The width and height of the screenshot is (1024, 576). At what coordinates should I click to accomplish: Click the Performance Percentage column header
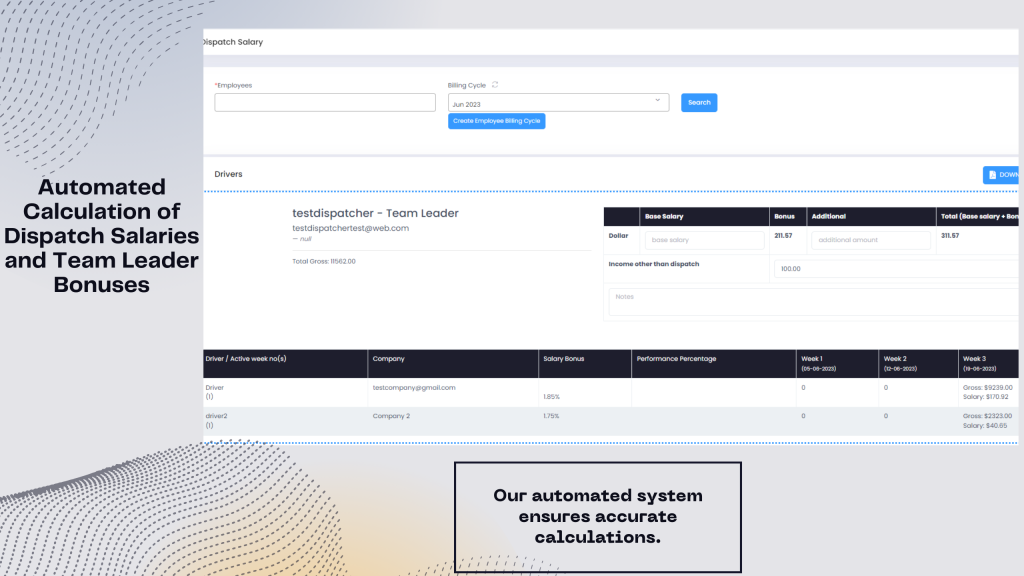(x=676, y=358)
